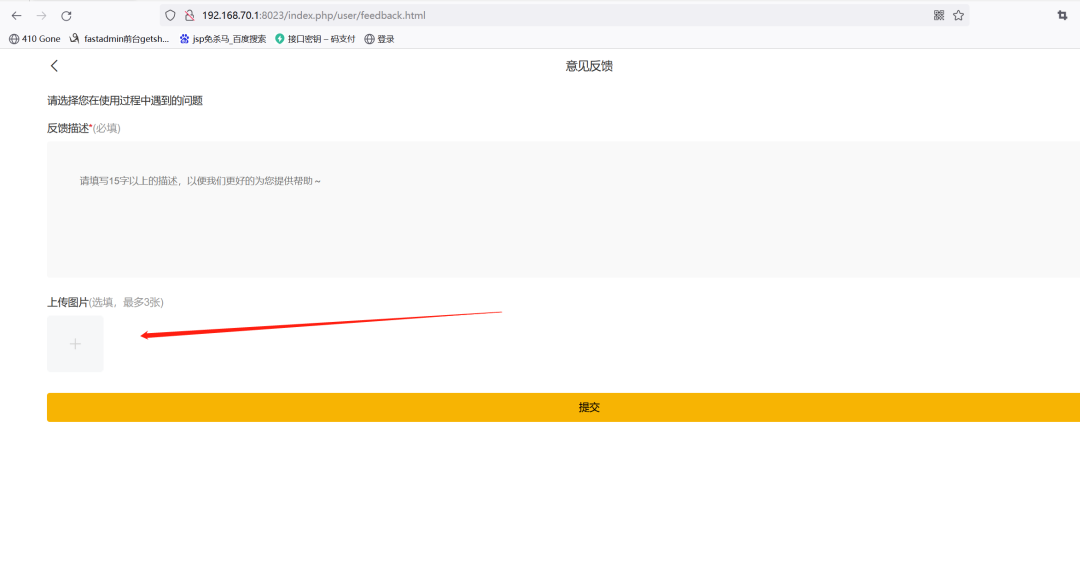Go back with the browser back arrow
The width and height of the screenshot is (1080, 573).
click(17, 15)
